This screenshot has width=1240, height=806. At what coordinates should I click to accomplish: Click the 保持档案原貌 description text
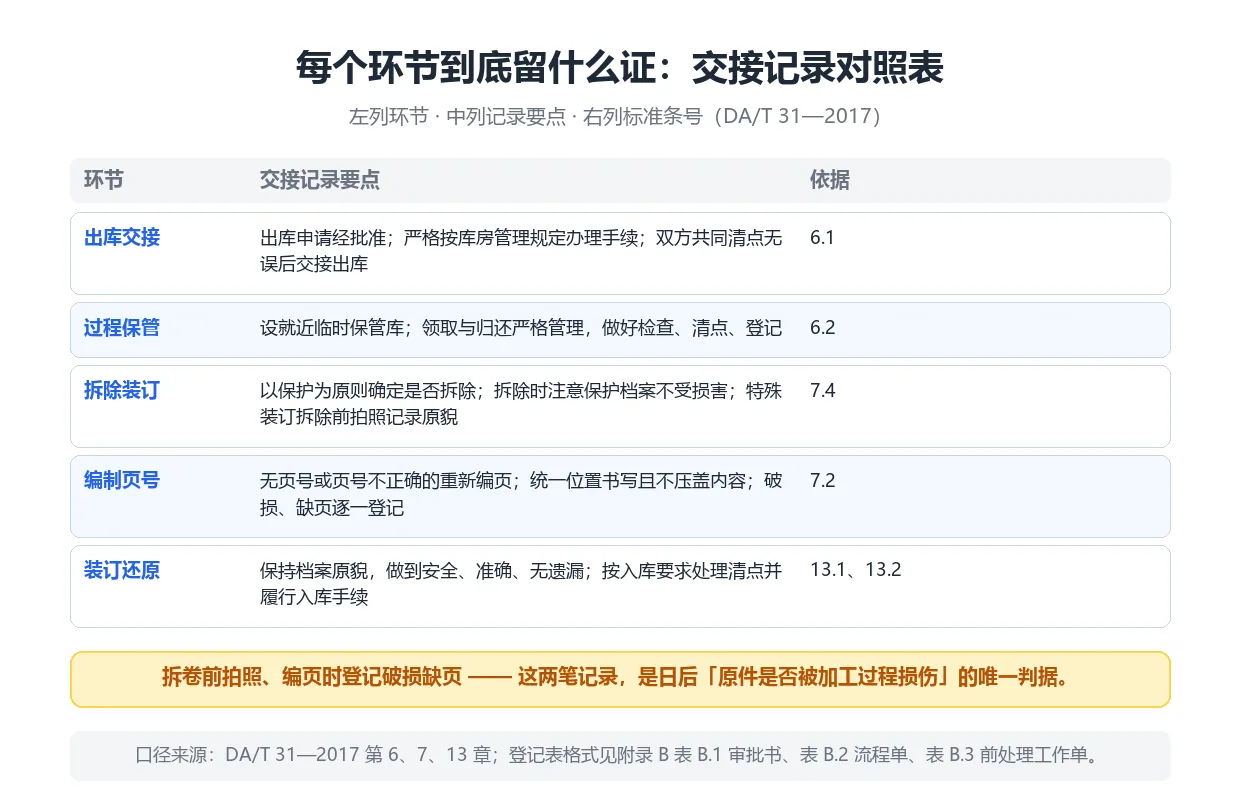pyautogui.click(x=522, y=584)
